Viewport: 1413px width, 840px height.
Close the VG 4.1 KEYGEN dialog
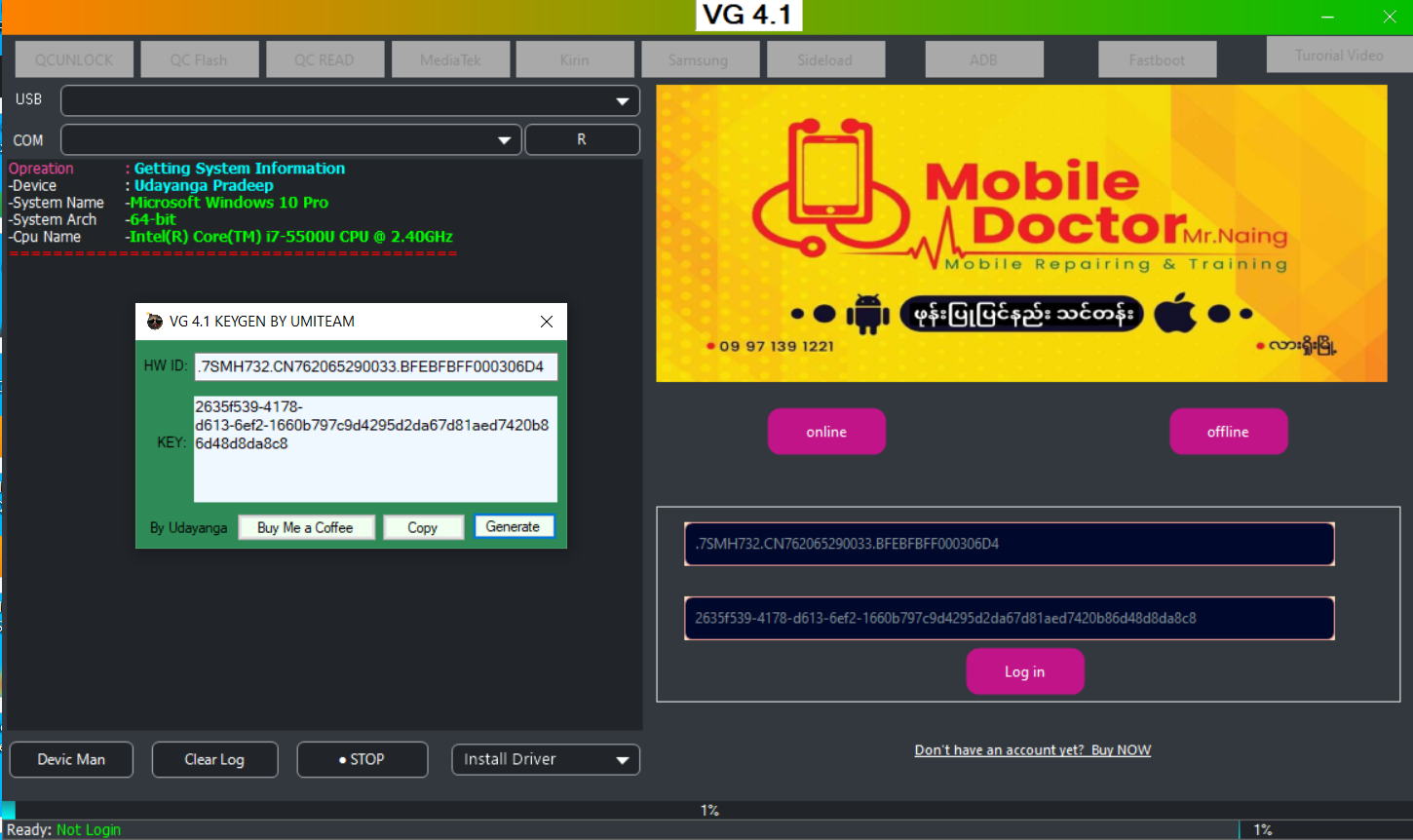tap(547, 322)
